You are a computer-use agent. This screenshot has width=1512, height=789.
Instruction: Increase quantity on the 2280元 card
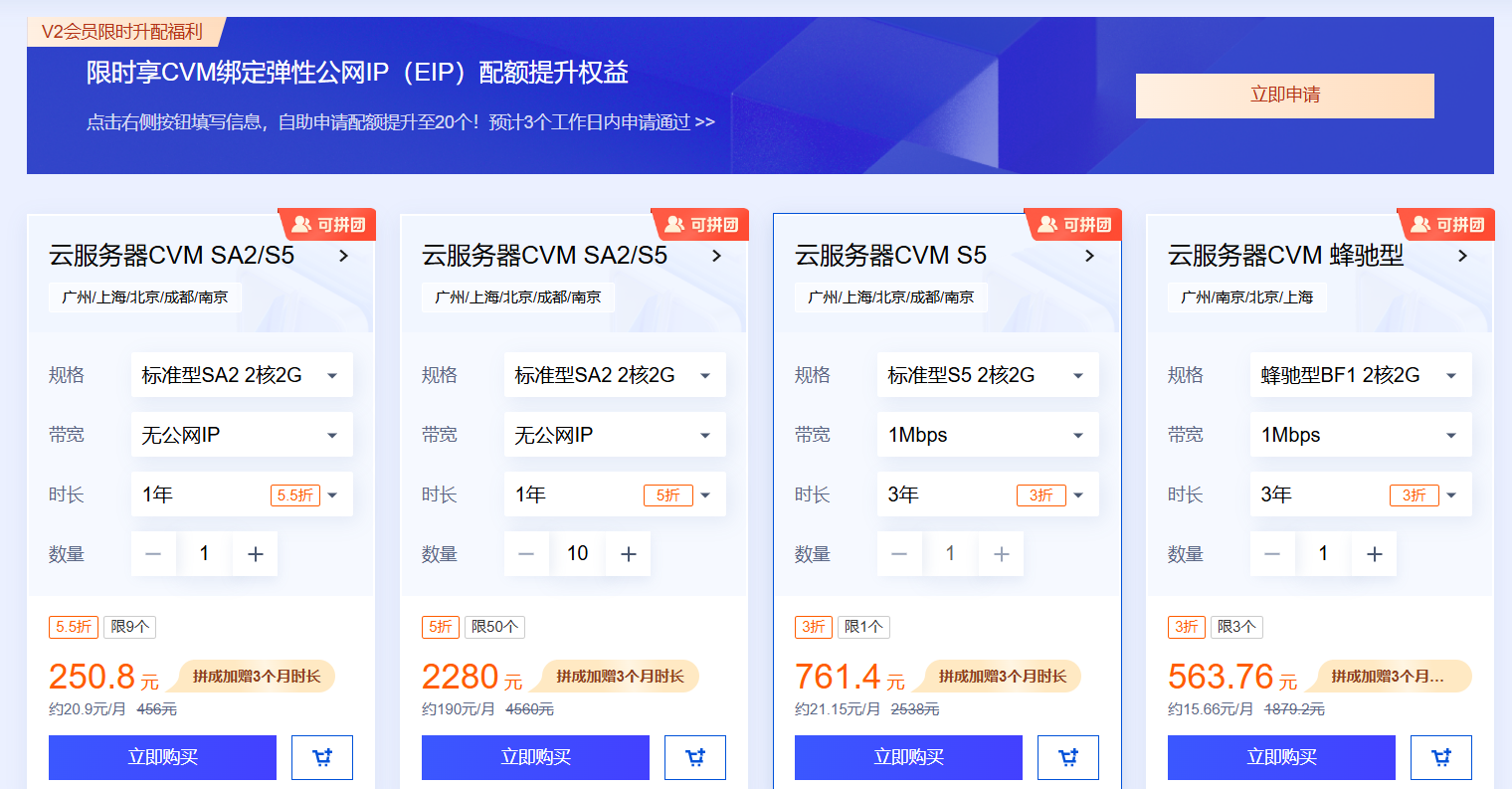[x=628, y=554]
